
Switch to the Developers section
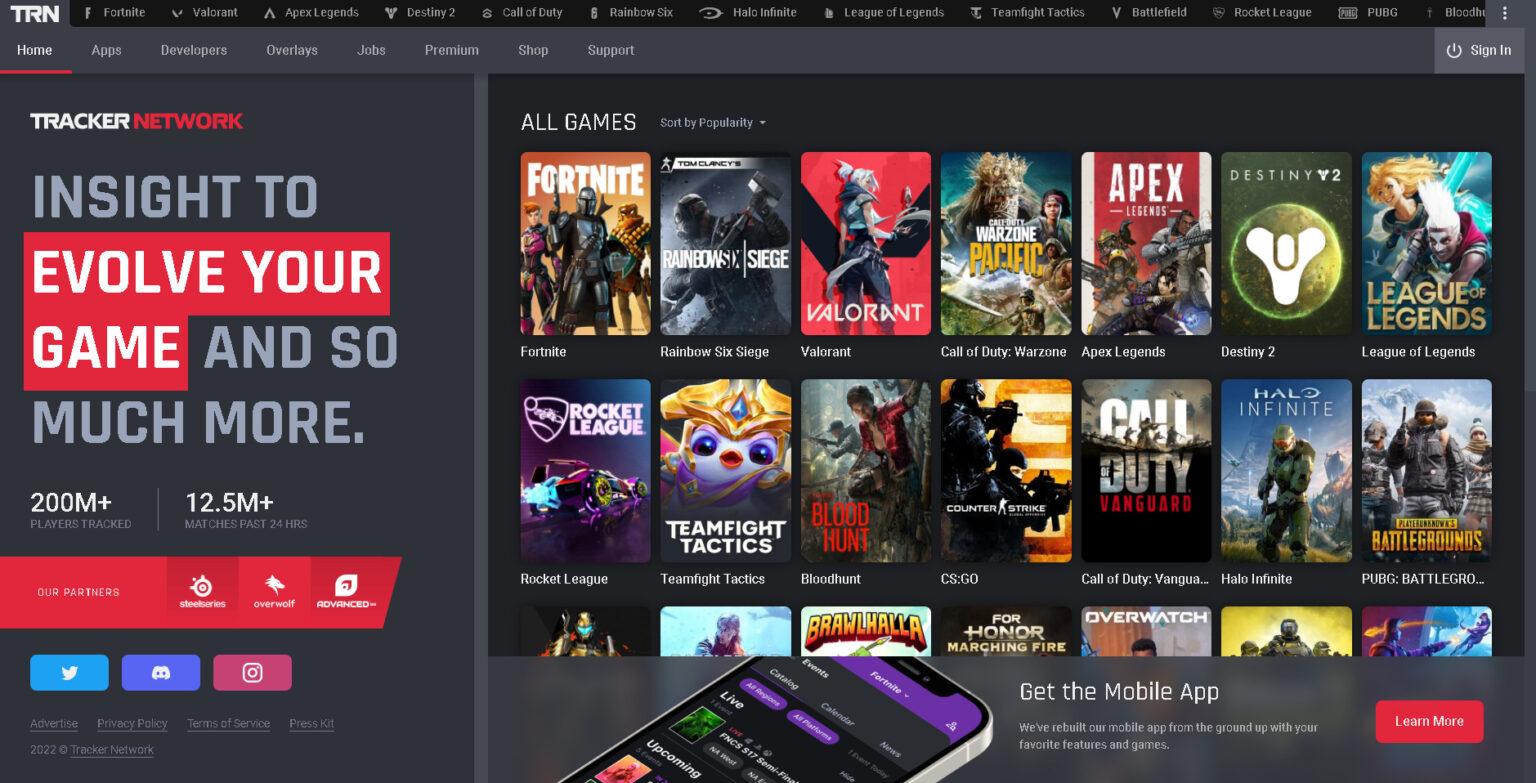tap(193, 50)
